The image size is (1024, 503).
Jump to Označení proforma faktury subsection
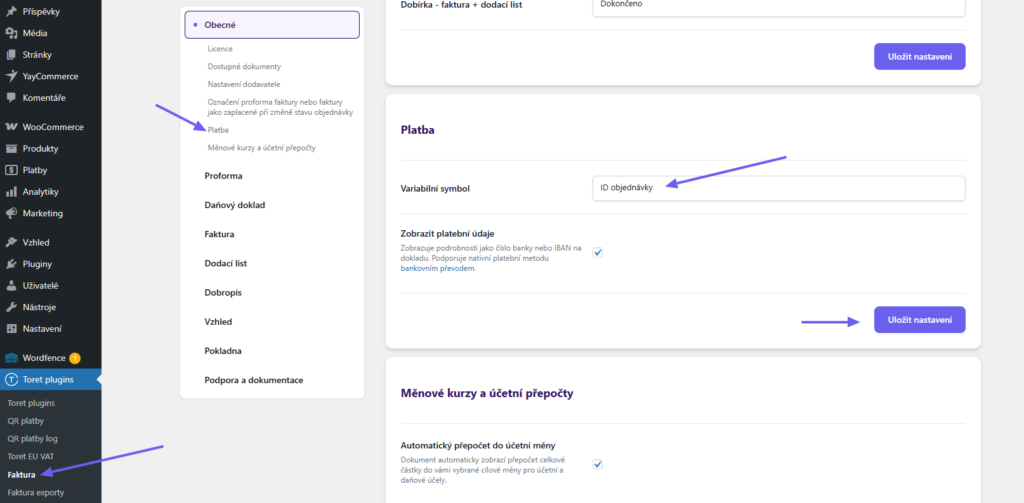coord(280,107)
